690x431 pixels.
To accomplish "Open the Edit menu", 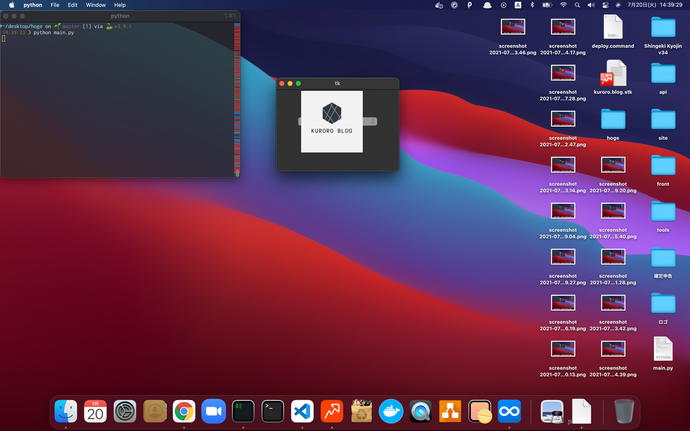I will coord(73,5).
